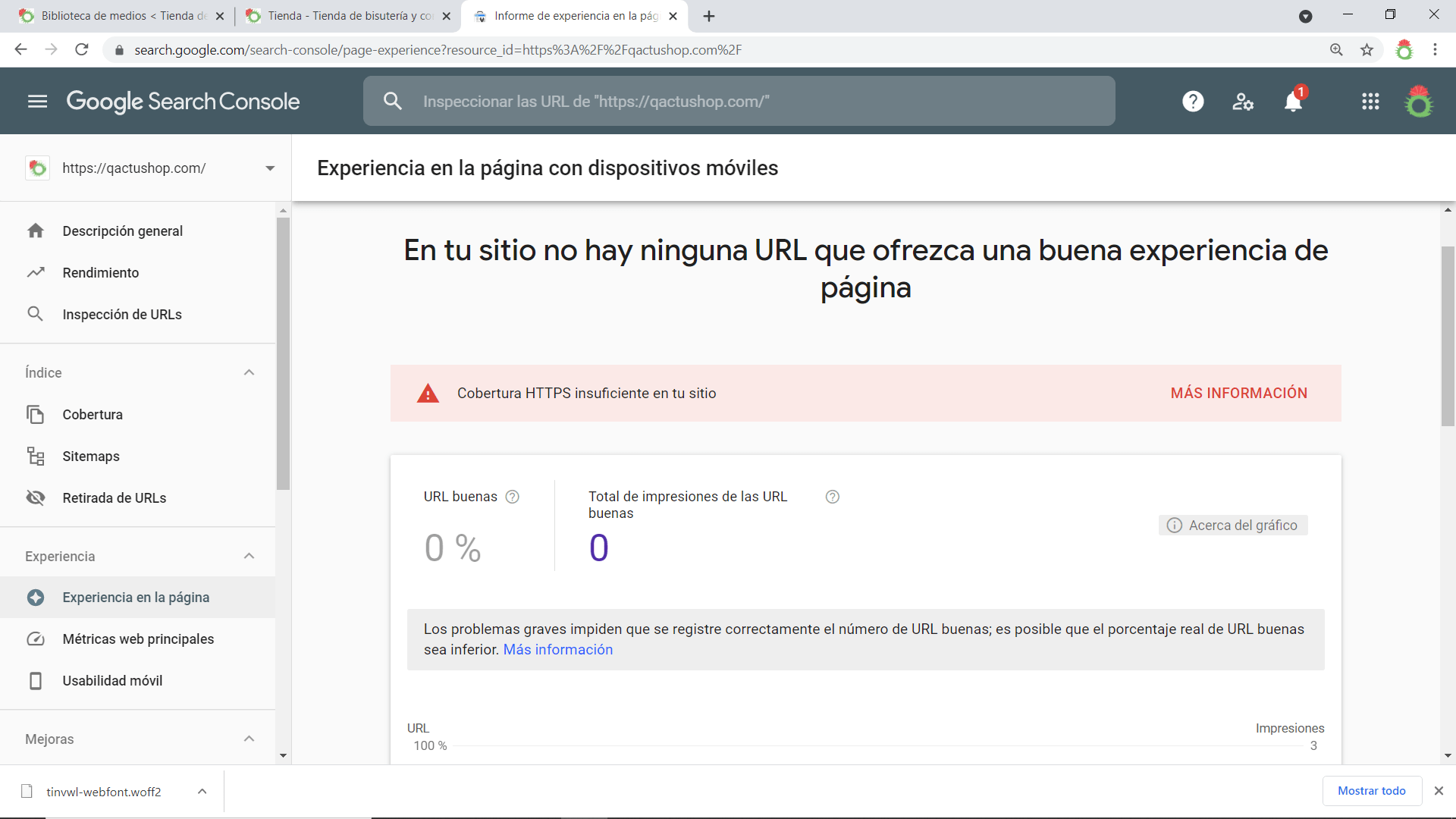Click MÁS INFORMACIÓN on HTTPS warning
This screenshot has width=1456, height=819.
tap(1238, 393)
